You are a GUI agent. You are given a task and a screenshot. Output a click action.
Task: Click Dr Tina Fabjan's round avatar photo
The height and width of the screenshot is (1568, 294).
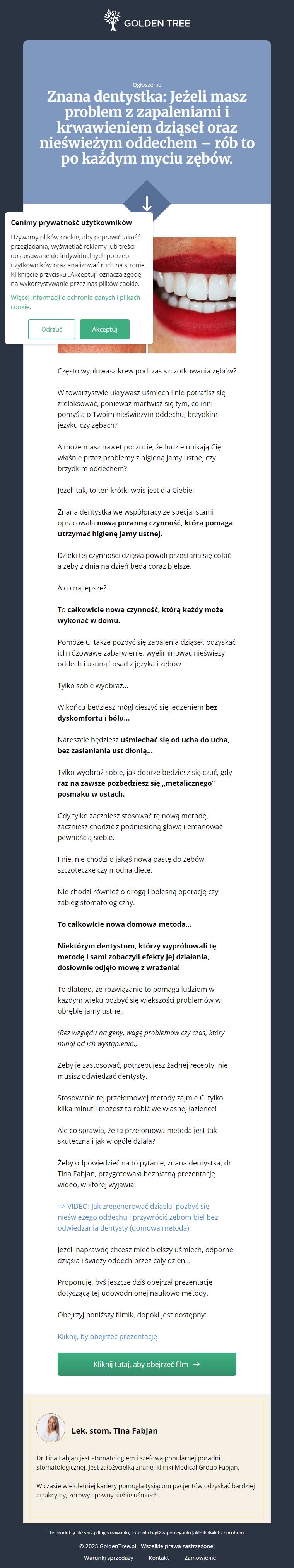point(51,1428)
